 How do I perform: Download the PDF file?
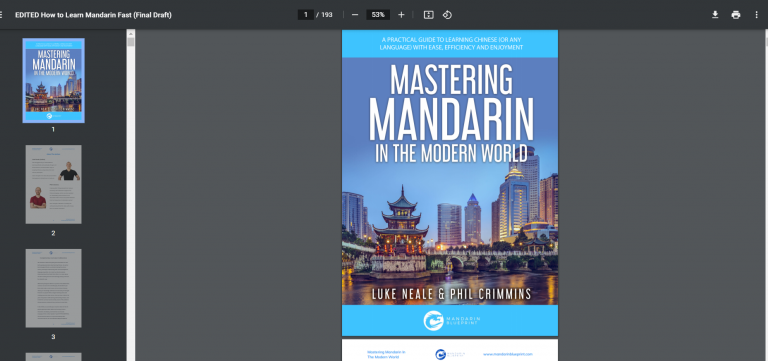tap(715, 15)
